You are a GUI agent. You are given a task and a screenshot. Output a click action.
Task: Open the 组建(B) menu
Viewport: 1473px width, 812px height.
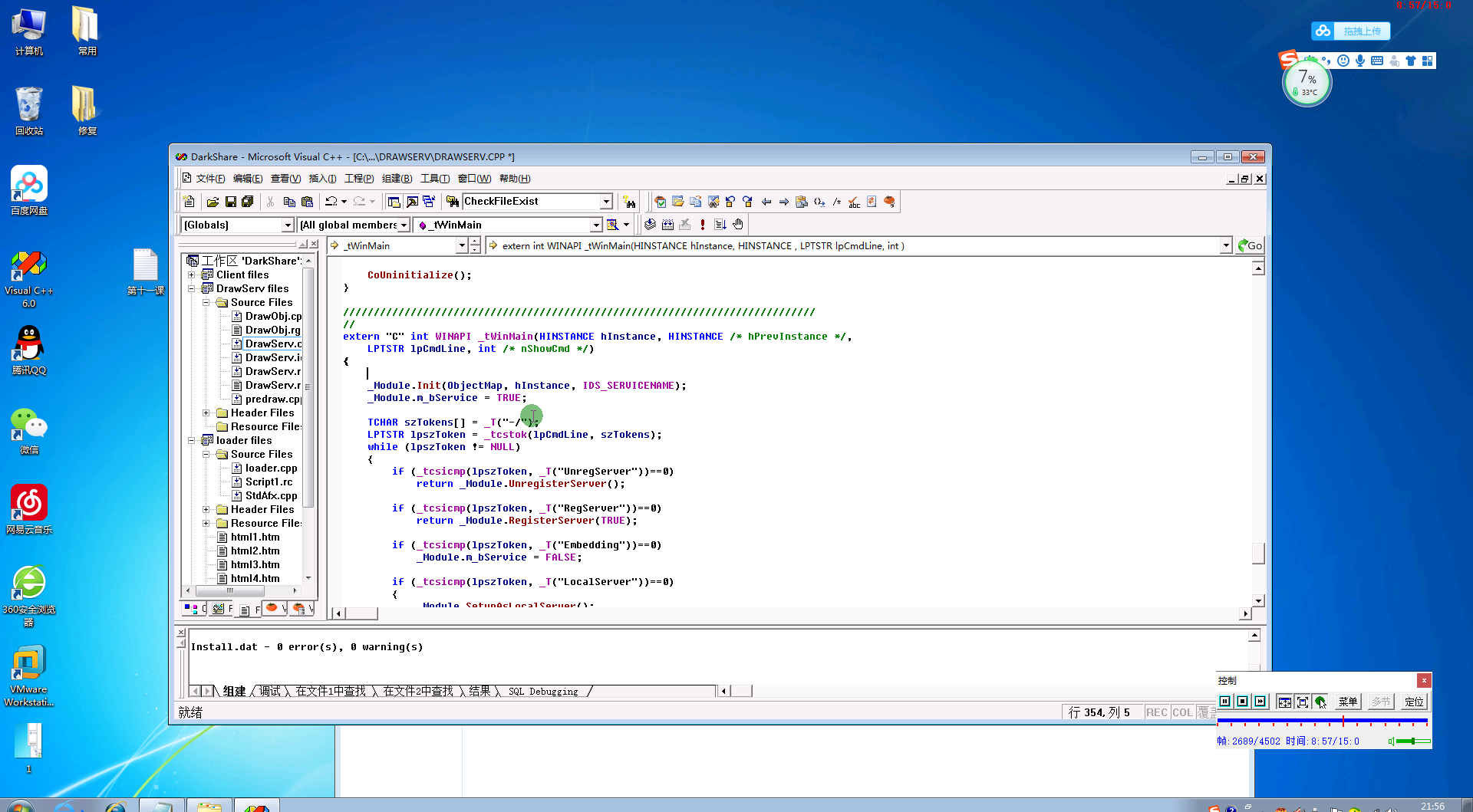pyautogui.click(x=397, y=179)
